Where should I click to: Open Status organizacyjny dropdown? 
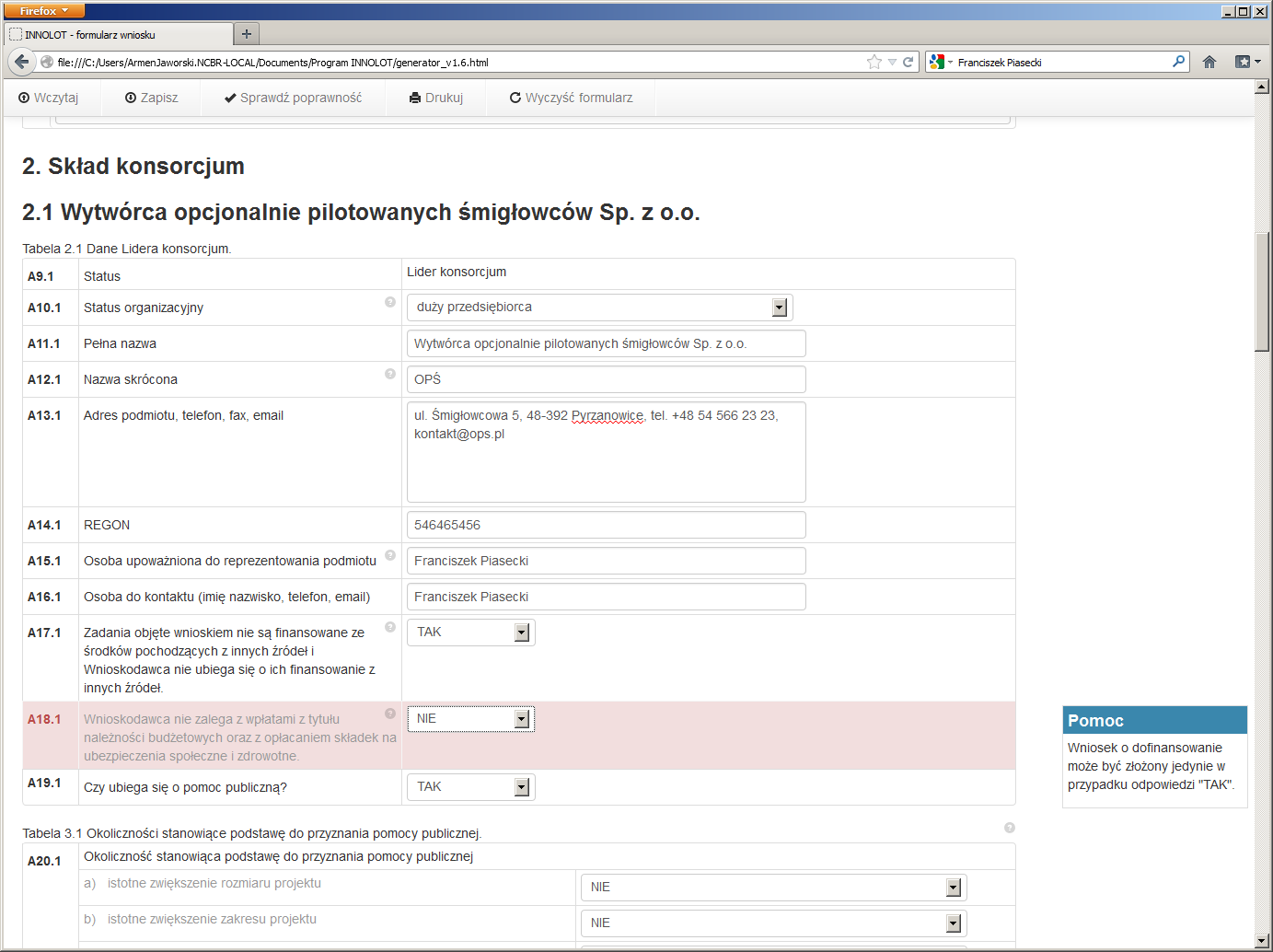pyautogui.click(x=599, y=308)
